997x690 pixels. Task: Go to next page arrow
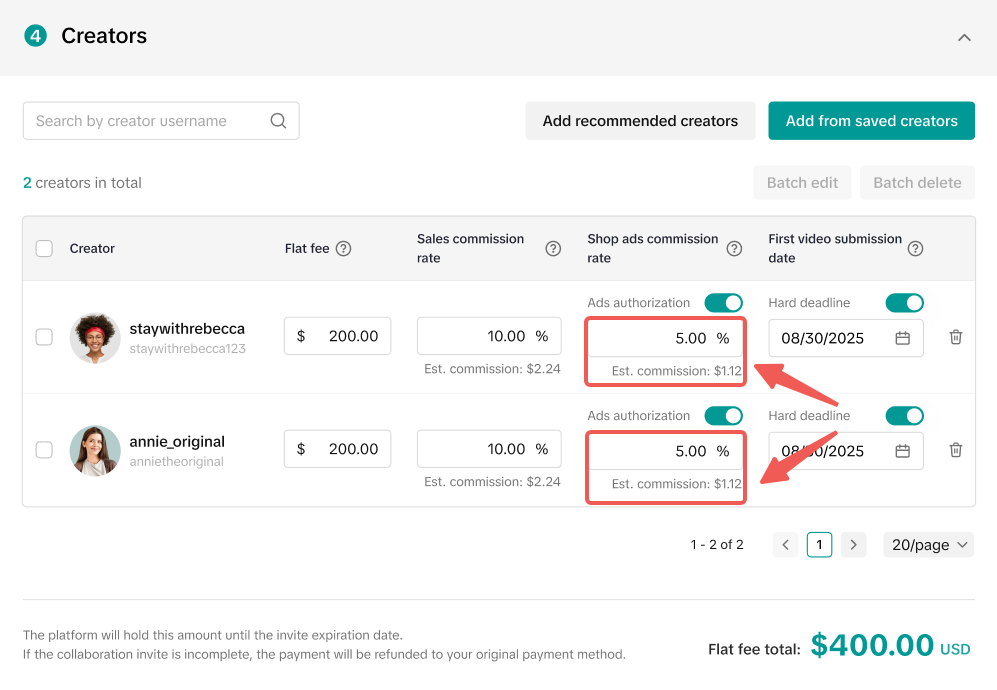(853, 545)
